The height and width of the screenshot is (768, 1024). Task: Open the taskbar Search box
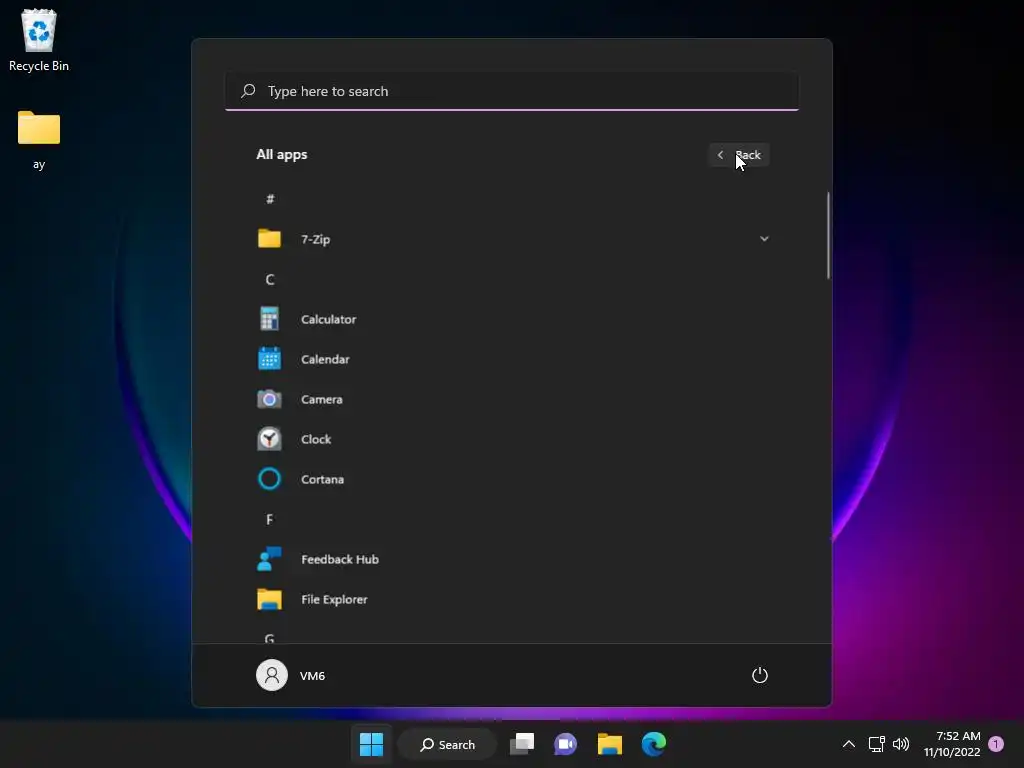tap(447, 744)
